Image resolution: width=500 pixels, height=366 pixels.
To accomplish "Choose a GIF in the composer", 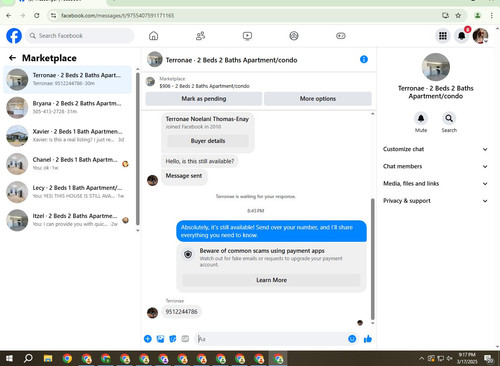I will coord(185,339).
